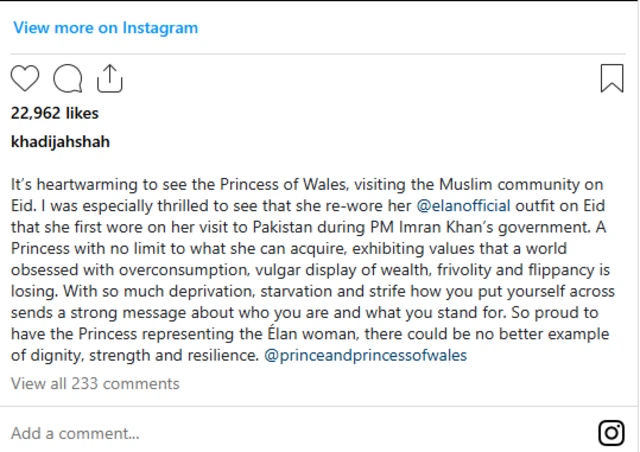Image resolution: width=640 pixels, height=452 pixels.
Task: Click the View more on Instagram link
Action: pos(105,28)
